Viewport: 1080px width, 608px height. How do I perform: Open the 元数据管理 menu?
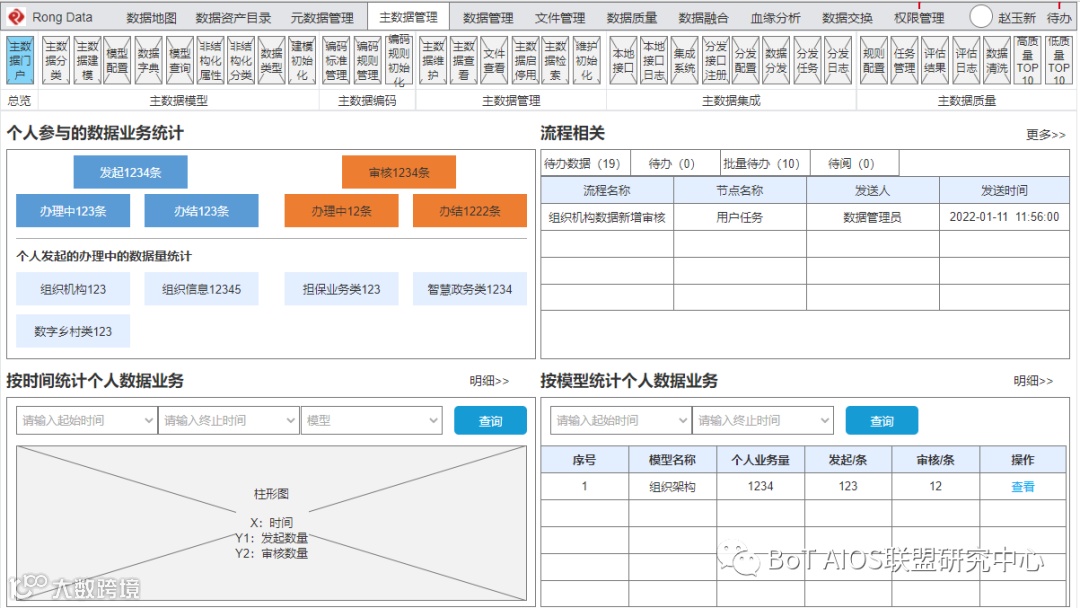tap(322, 18)
